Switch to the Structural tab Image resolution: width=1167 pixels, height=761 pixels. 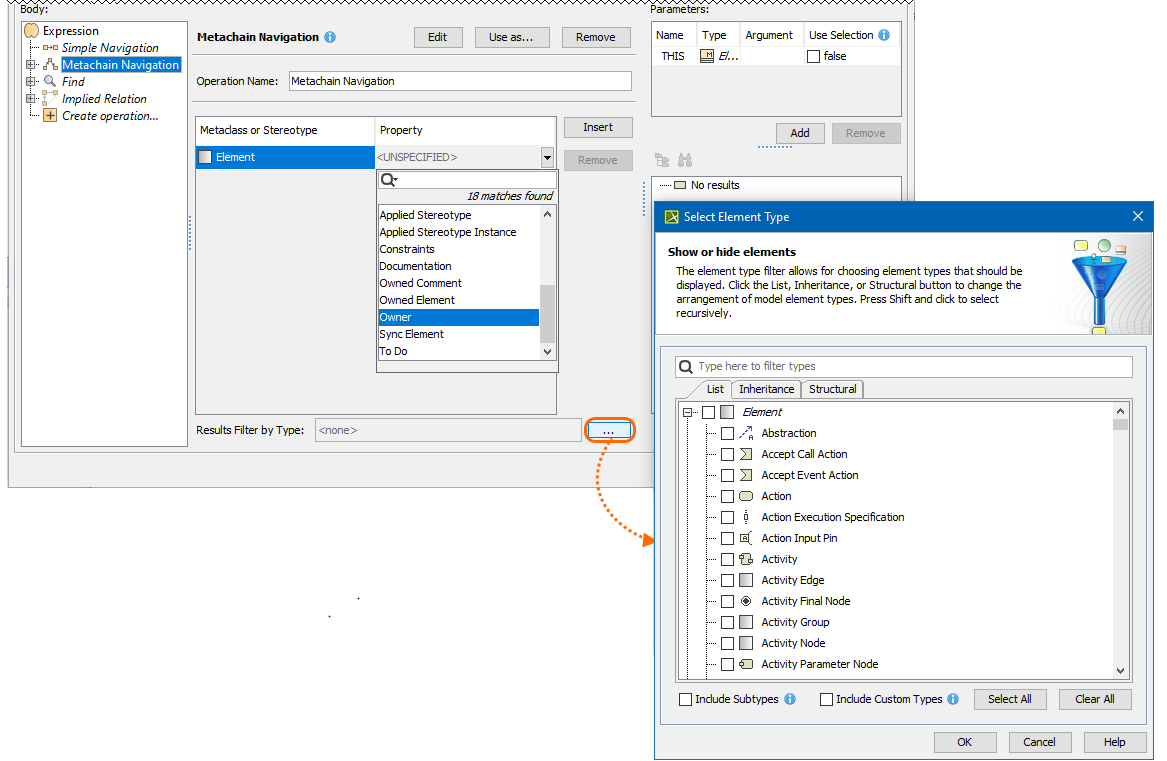tap(832, 389)
